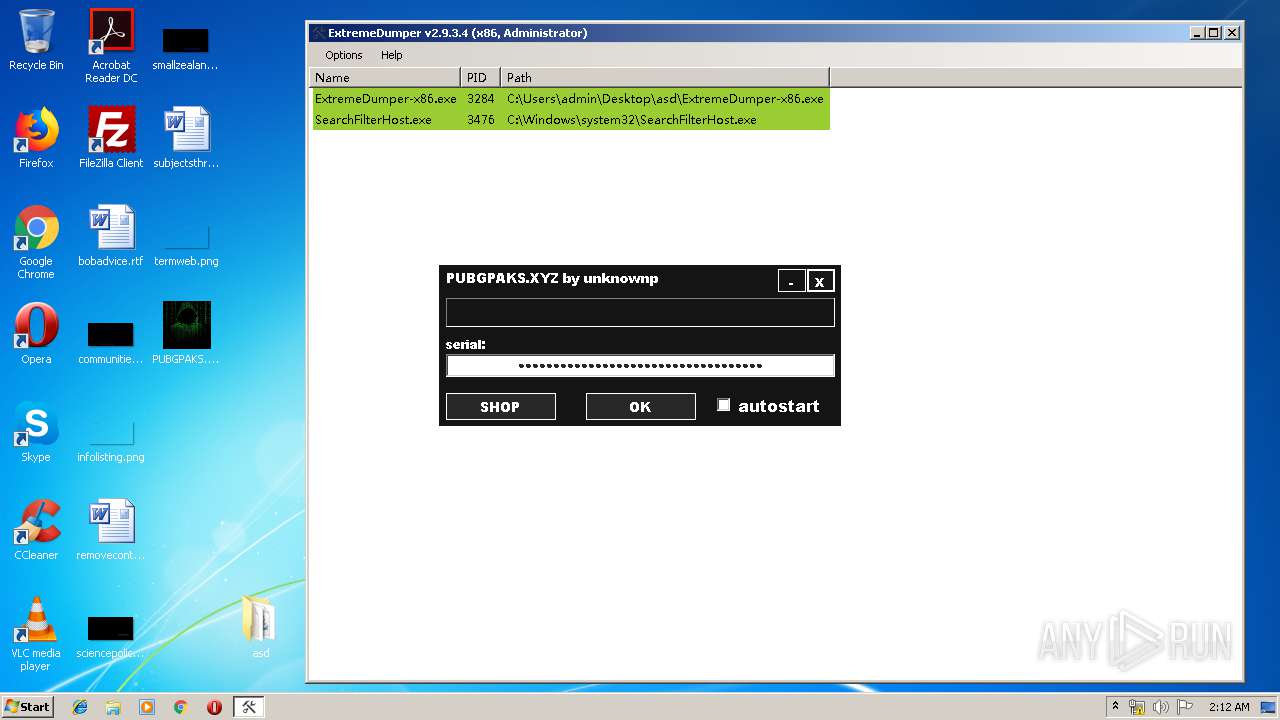Select ExtremeDumper-x86.exe process row
This screenshot has width=1280, height=720.
pos(571,99)
